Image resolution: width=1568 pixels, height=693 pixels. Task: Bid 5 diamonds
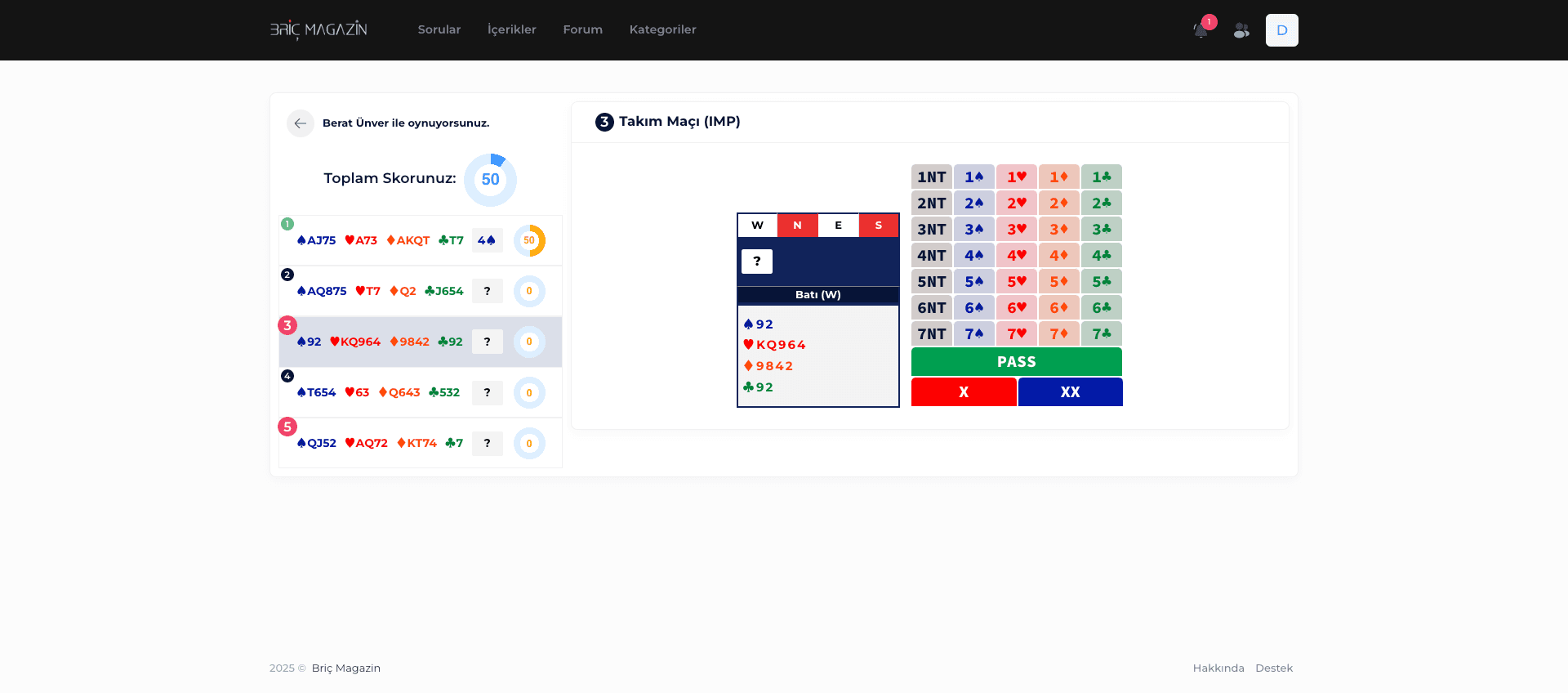(x=1059, y=281)
